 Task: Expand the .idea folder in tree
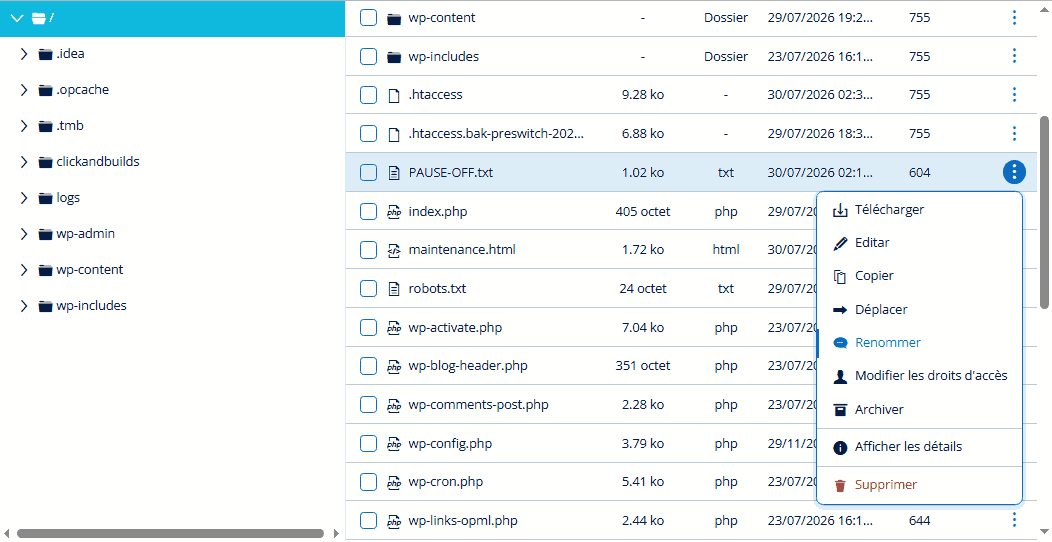pyautogui.click(x=24, y=54)
